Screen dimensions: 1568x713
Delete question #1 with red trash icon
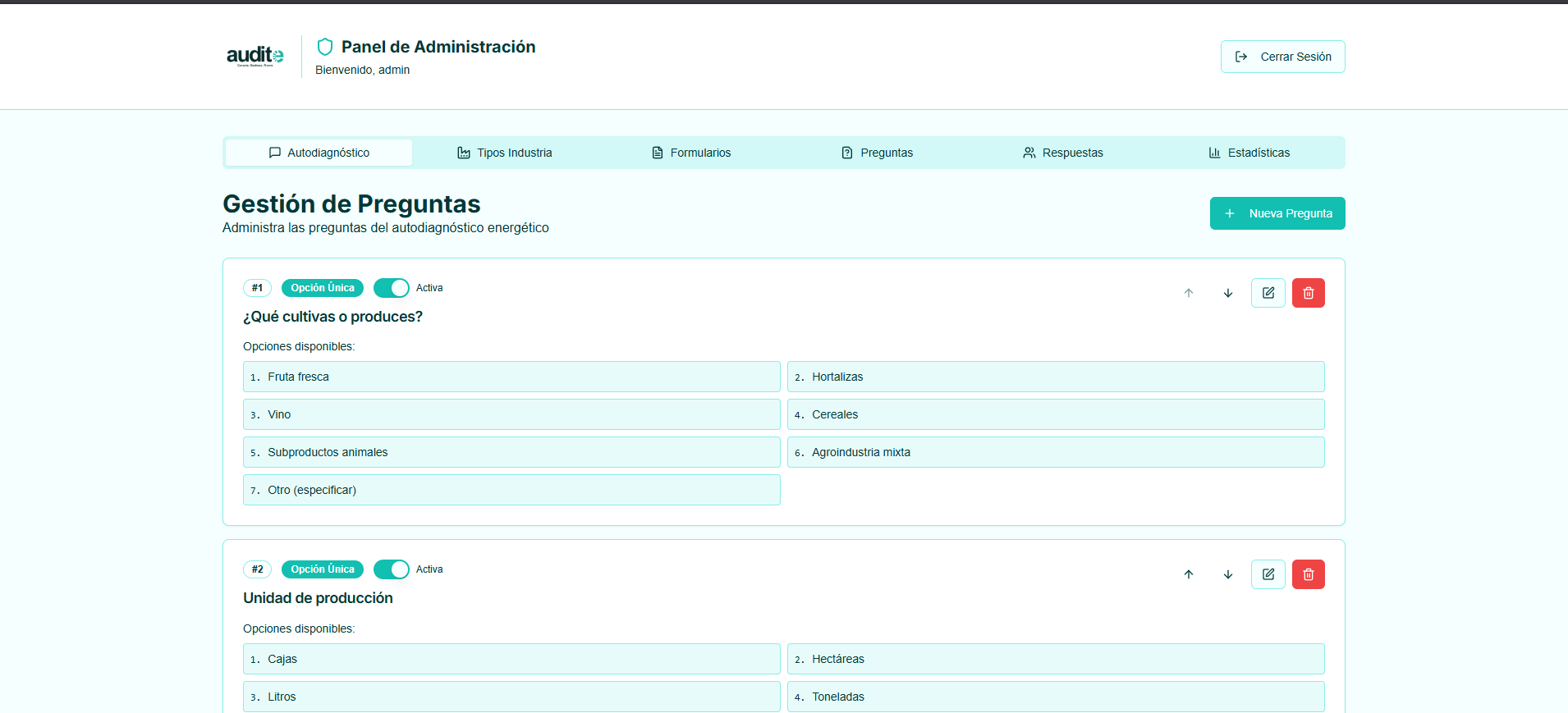click(1309, 293)
